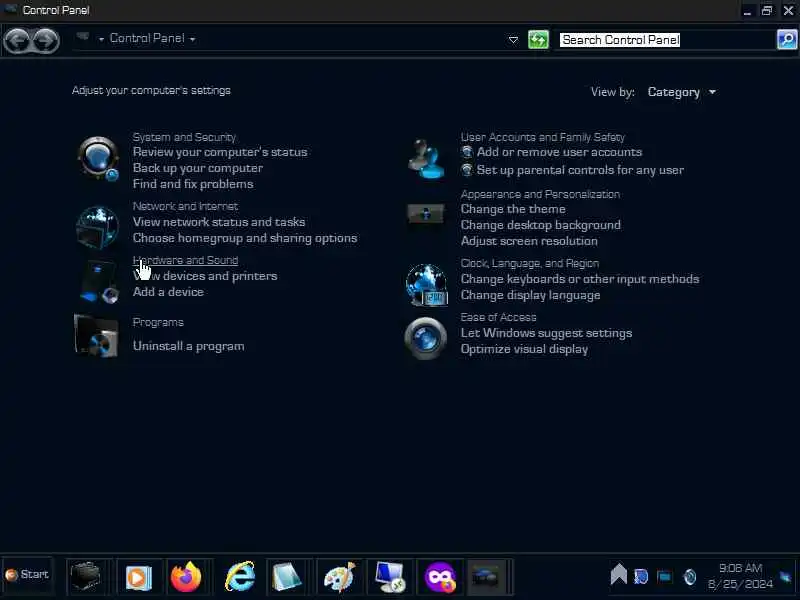Click Set up parental controls for any user
Screen dimensions: 800x600
tap(580, 170)
